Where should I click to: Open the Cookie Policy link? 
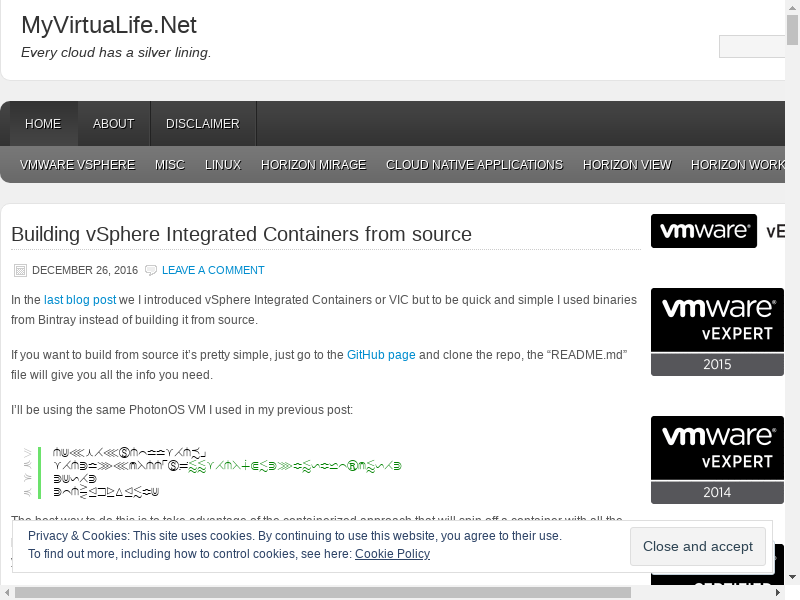tap(392, 554)
